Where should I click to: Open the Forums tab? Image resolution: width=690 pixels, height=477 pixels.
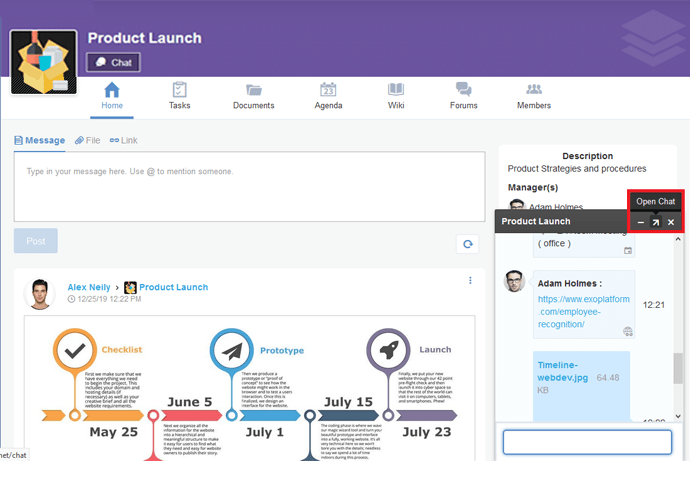coord(463,96)
